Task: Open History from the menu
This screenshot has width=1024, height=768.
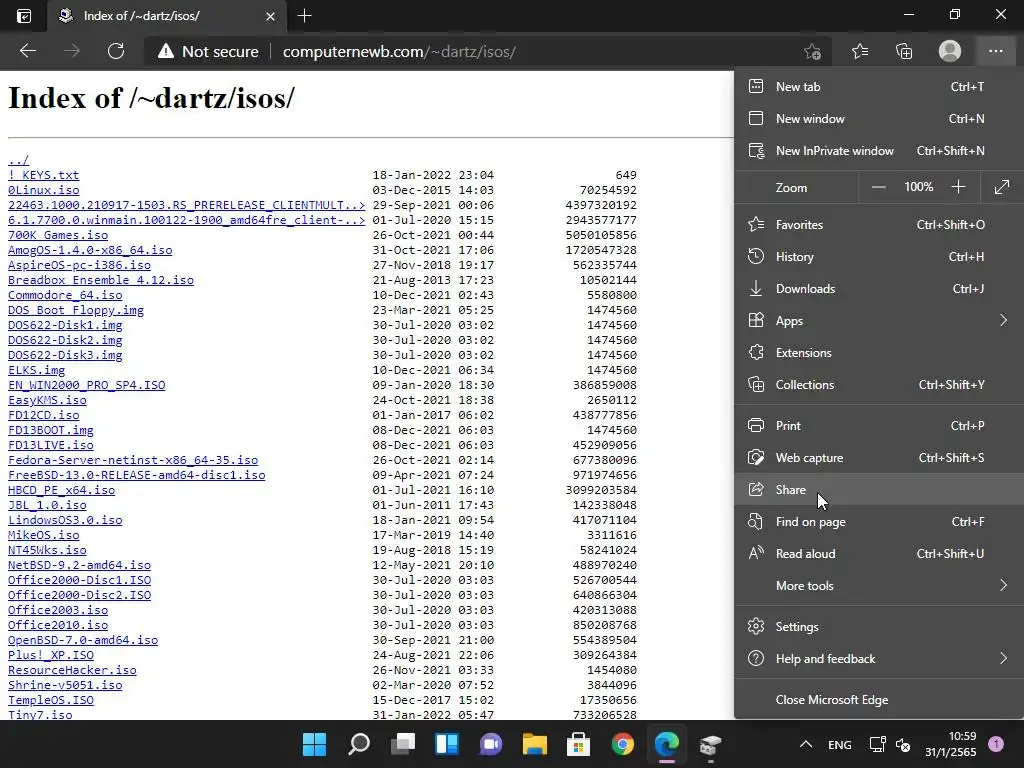Action: coord(879,257)
